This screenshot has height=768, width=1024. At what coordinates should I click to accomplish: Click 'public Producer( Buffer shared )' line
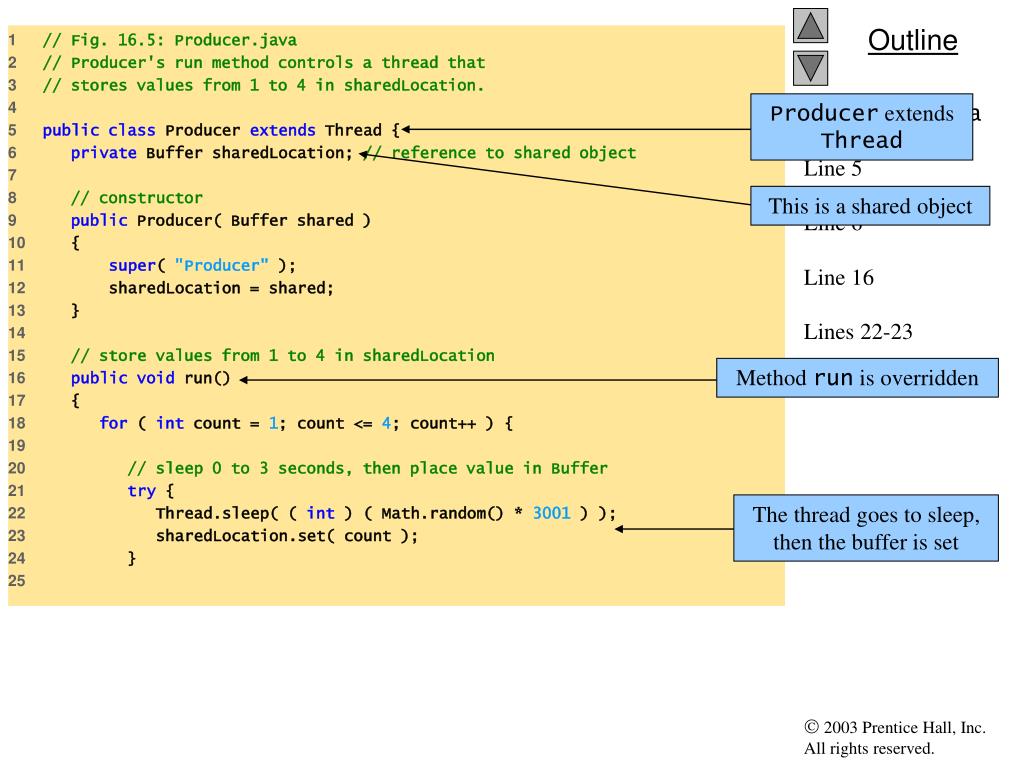[221, 221]
